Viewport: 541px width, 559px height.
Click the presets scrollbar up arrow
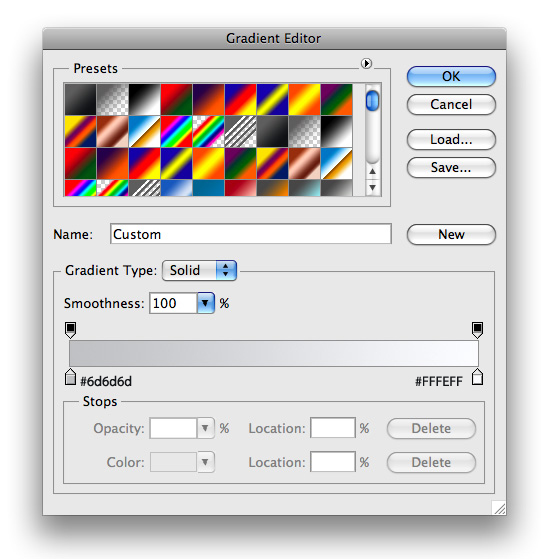point(372,172)
